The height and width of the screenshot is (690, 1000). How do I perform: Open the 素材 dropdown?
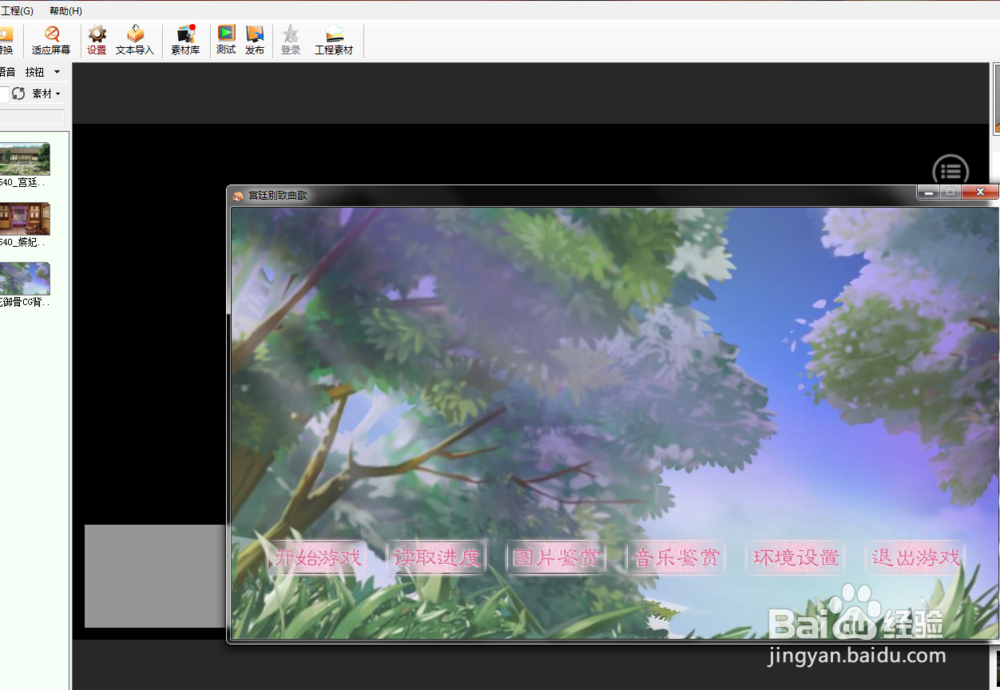46,94
